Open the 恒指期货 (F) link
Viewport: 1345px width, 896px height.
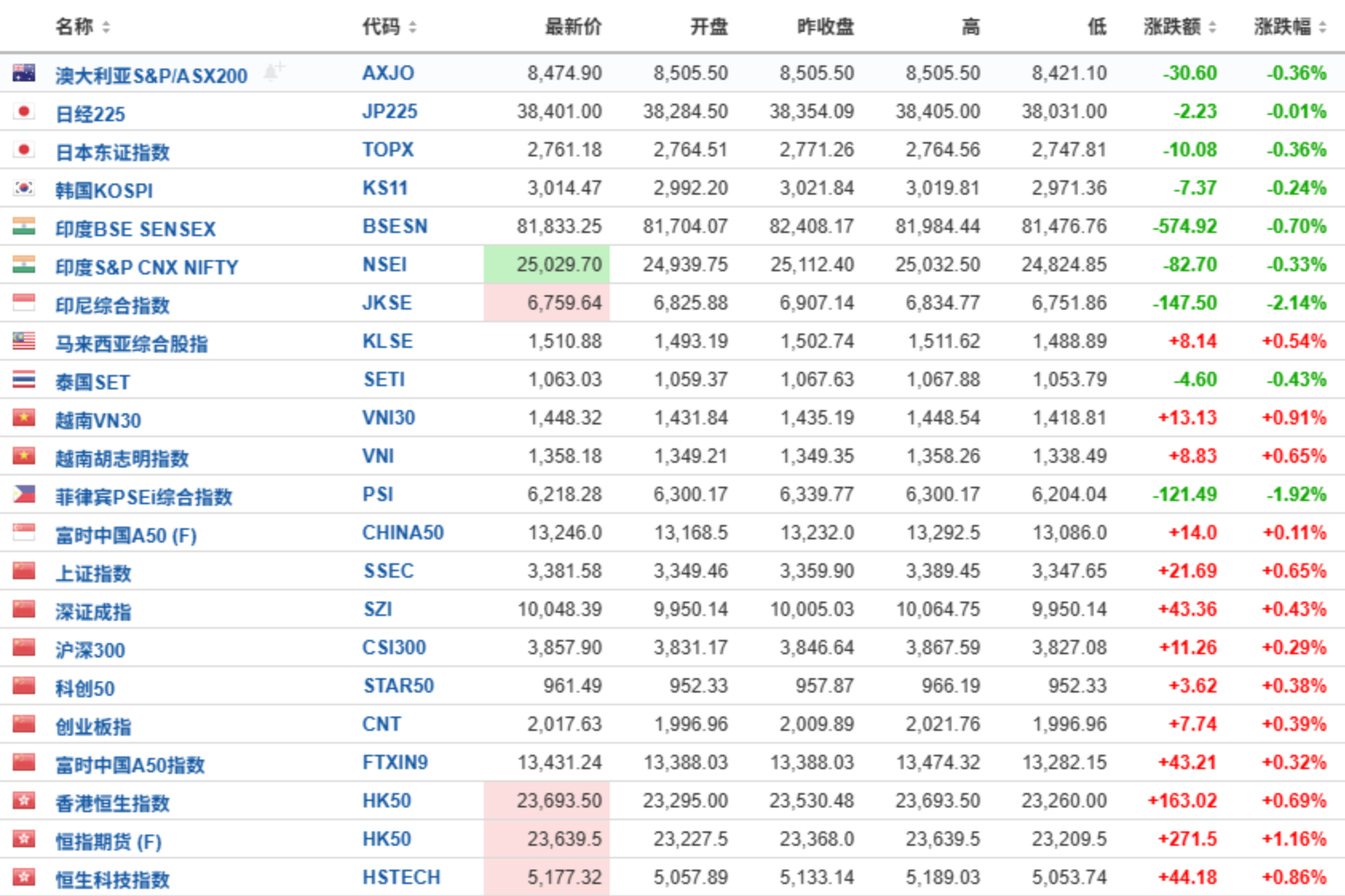(109, 842)
